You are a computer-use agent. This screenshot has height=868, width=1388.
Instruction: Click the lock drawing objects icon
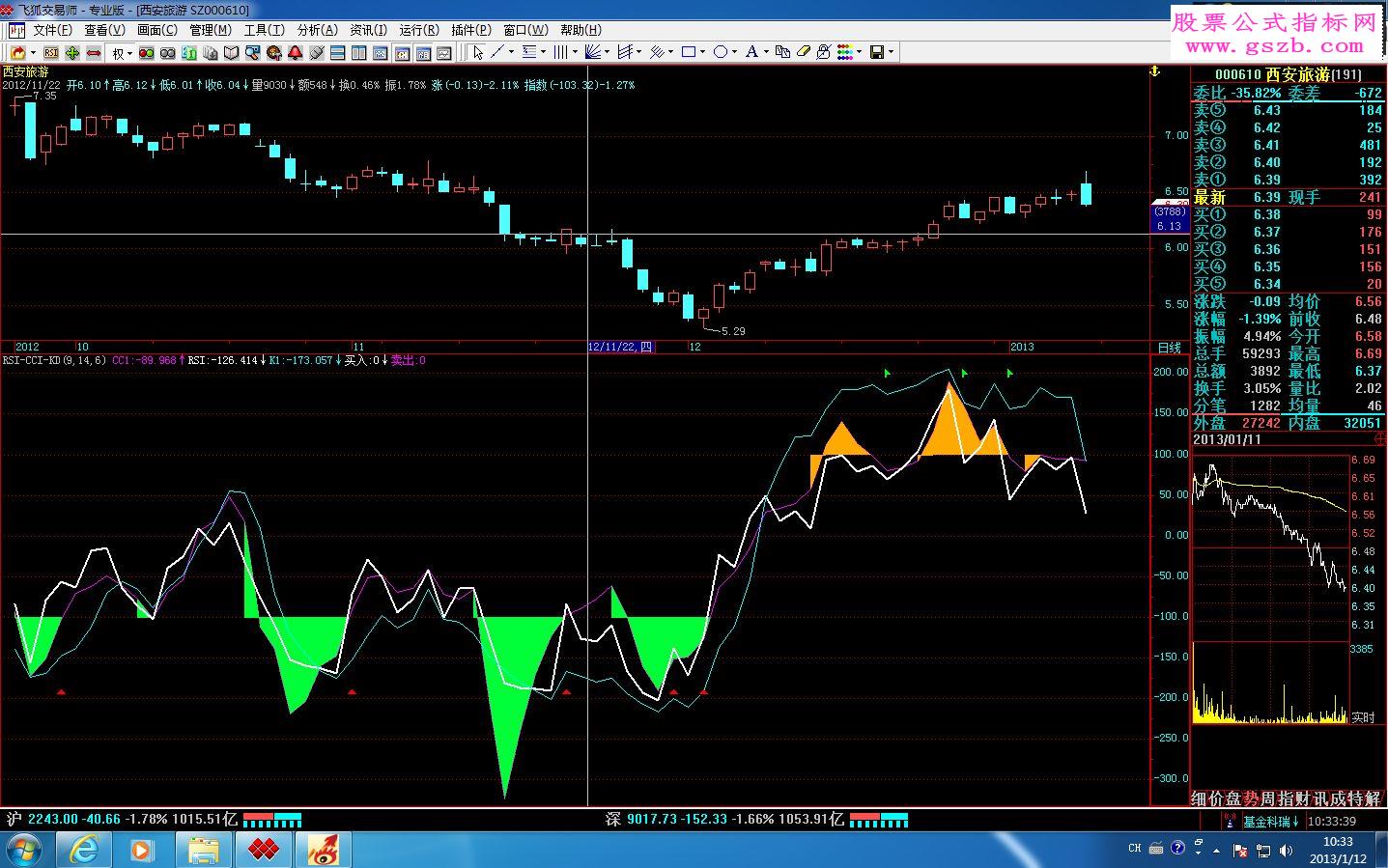[x=823, y=52]
